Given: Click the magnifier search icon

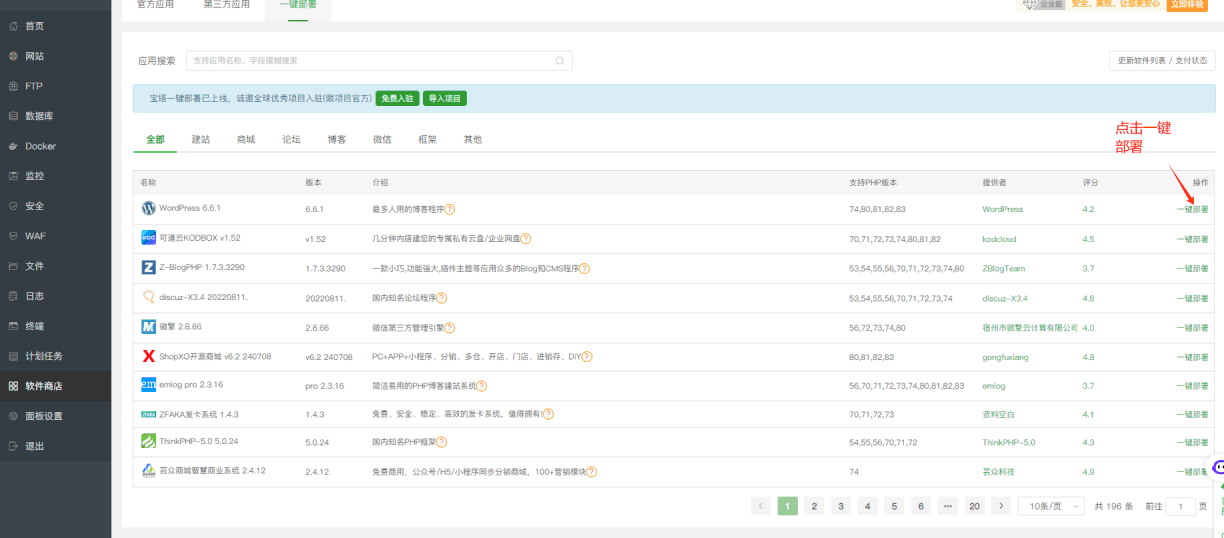Looking at the screenshot, I should coord(560,61).
